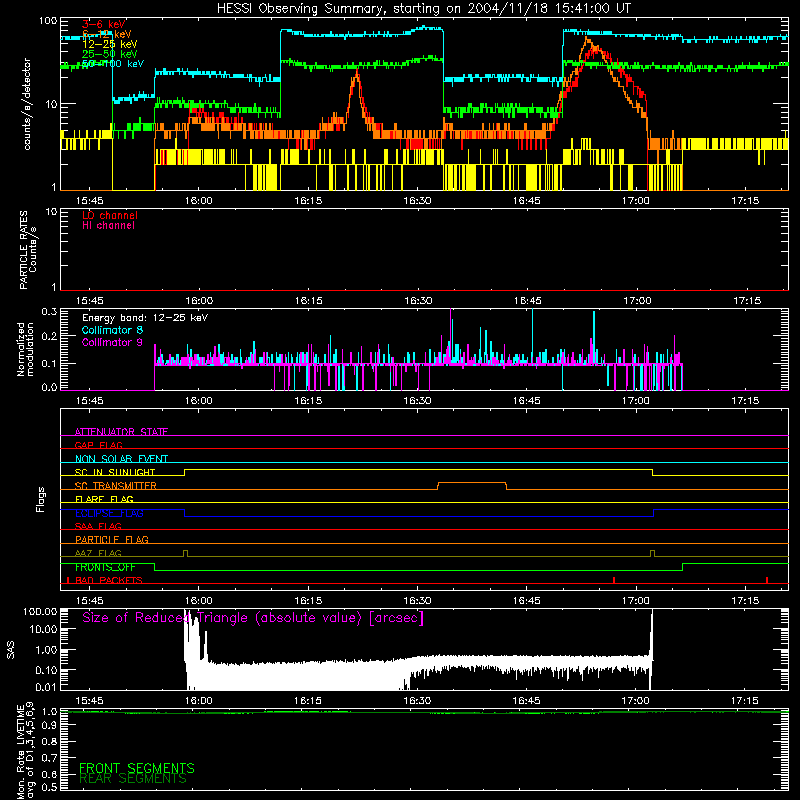Select the 12-25 keV legend label
Screen dimensions: 800x800
coord(109,44)
